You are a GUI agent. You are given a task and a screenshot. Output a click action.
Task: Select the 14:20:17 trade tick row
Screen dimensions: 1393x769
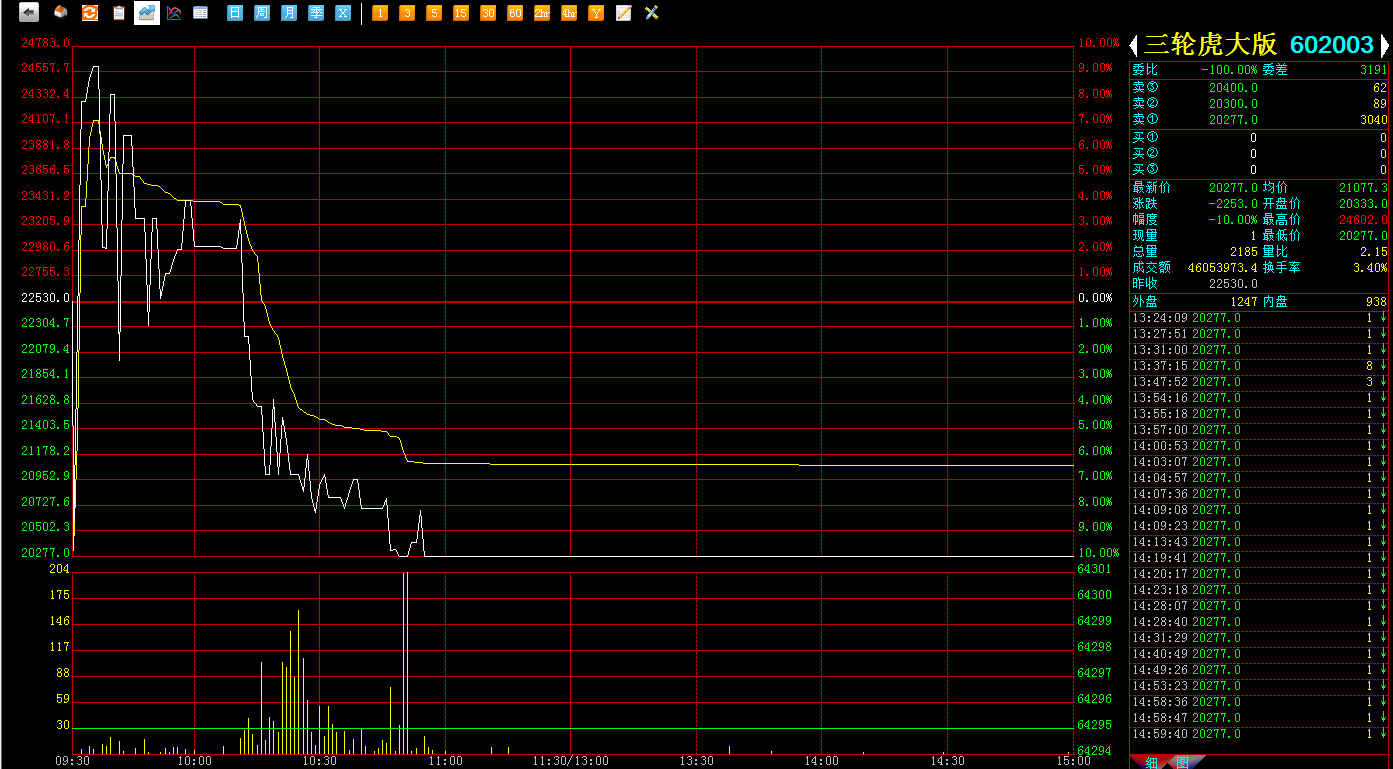tap(1260, 574)
